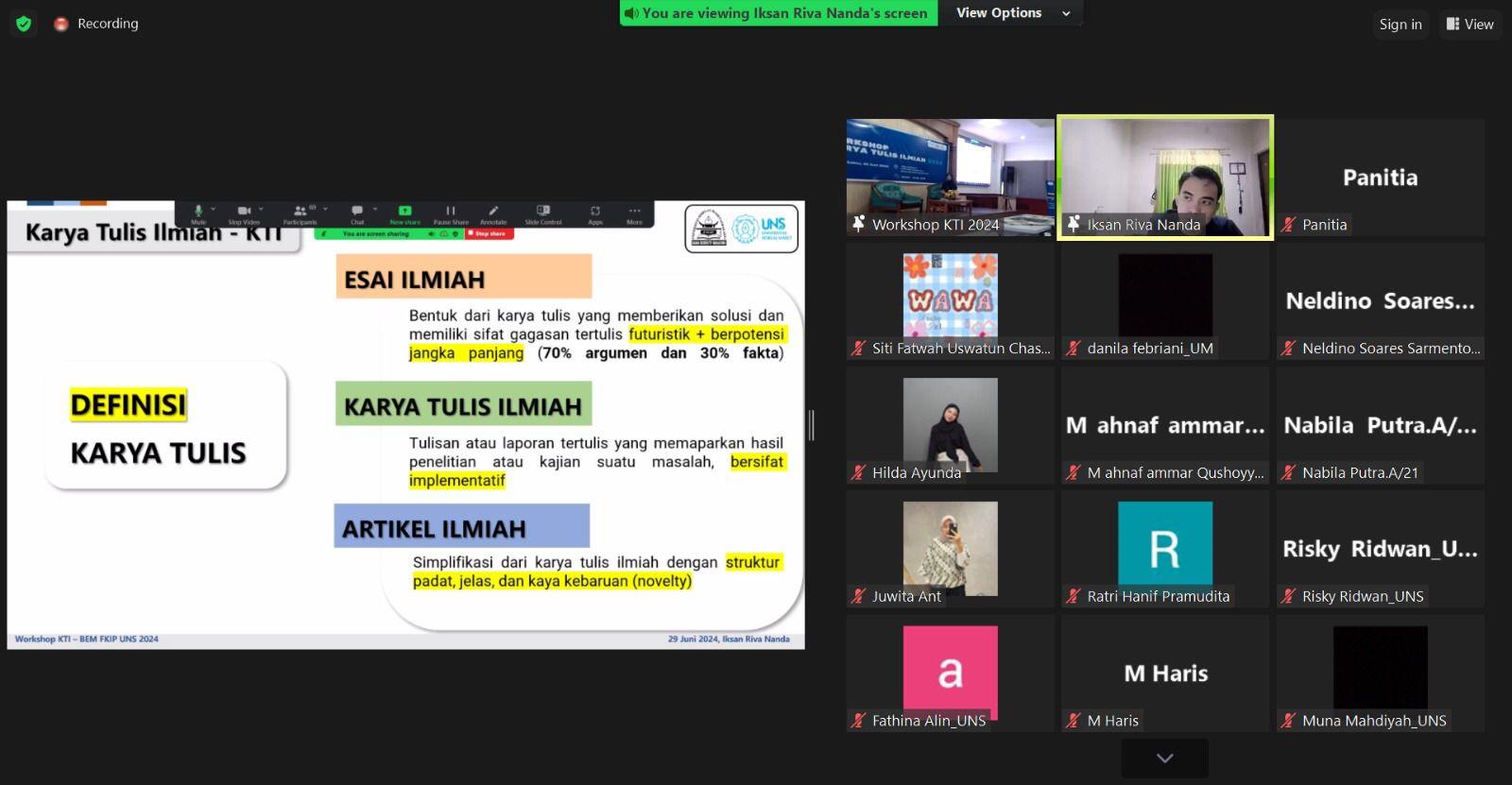Toggle the pin icon on Workshop KTI 2024

click(x=858, y=224)
